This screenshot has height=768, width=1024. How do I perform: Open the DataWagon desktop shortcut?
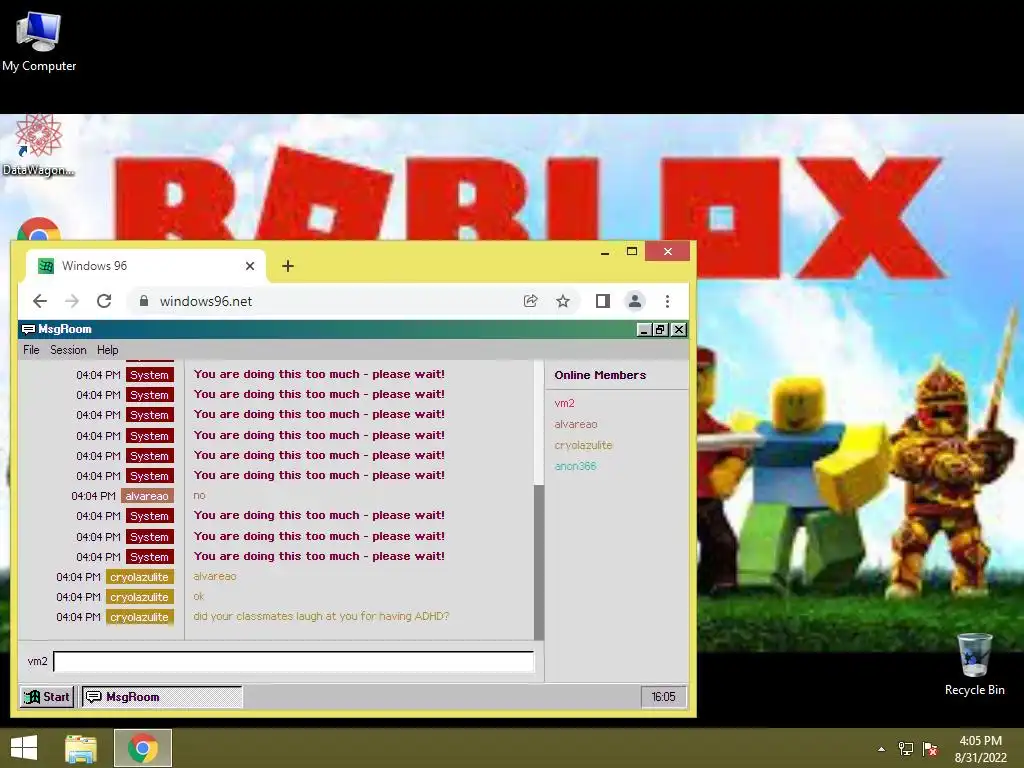tap(38, 145)
